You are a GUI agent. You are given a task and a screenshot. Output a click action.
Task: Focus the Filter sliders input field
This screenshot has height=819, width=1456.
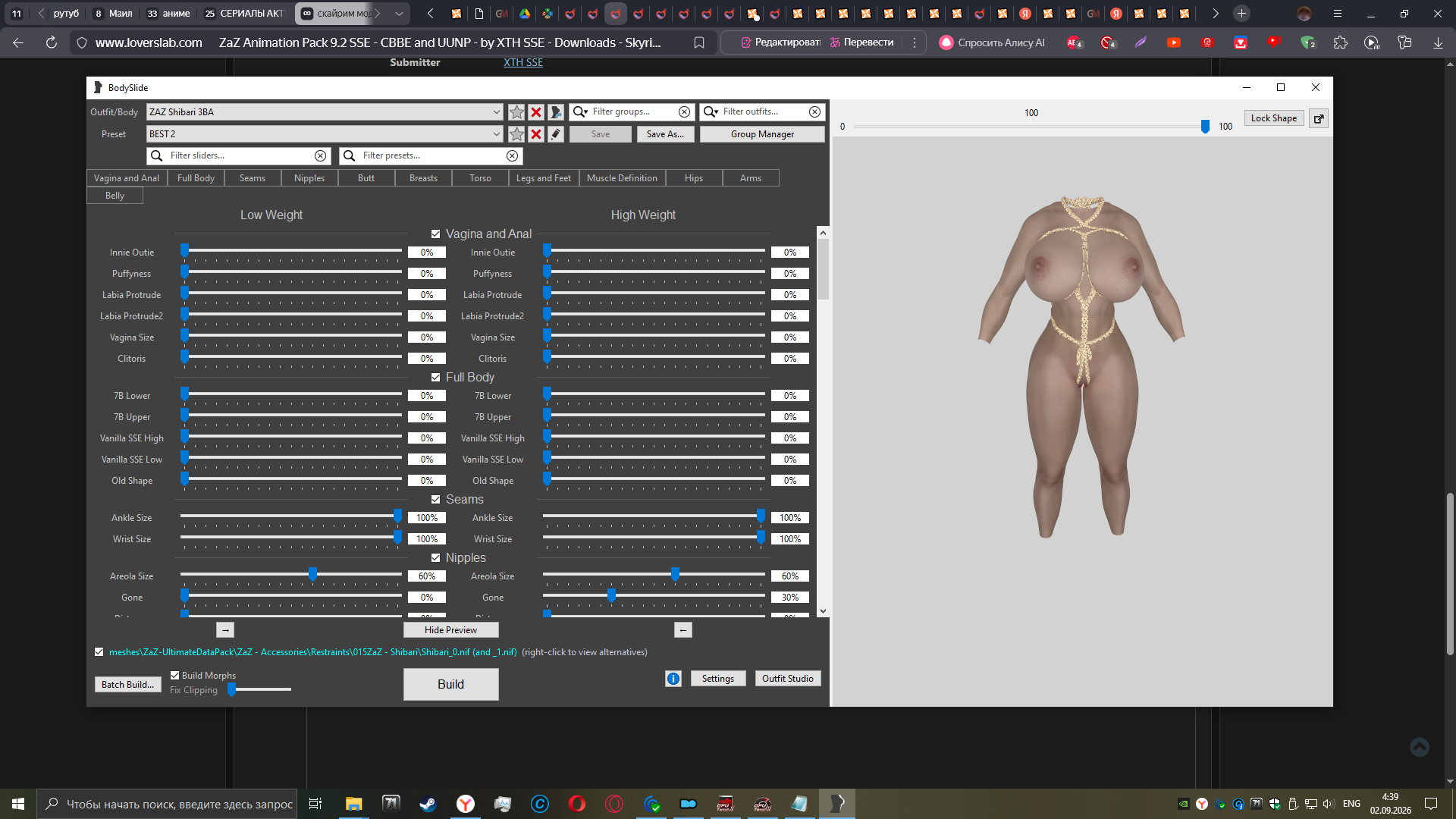(240, 155)
